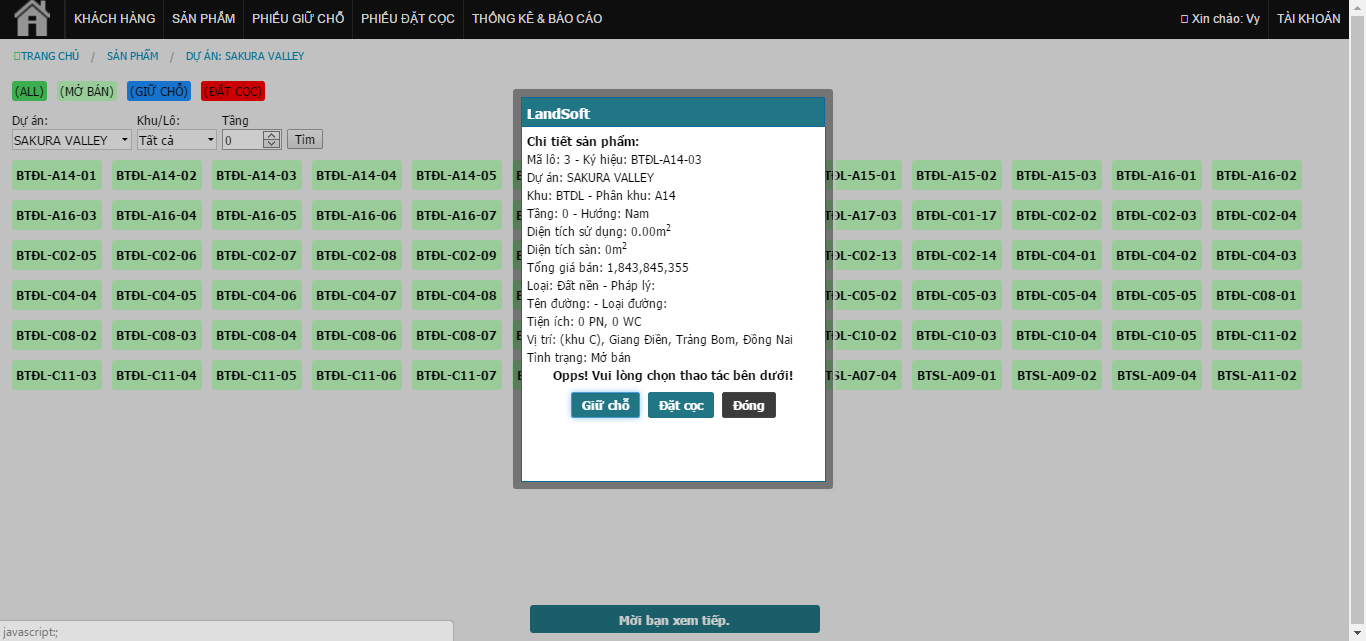Viewport: 1366px width, 641px height.
Task: Open the THỐNG KÊ & BÁO CÁO menu
Action: (x=537, y=19)
